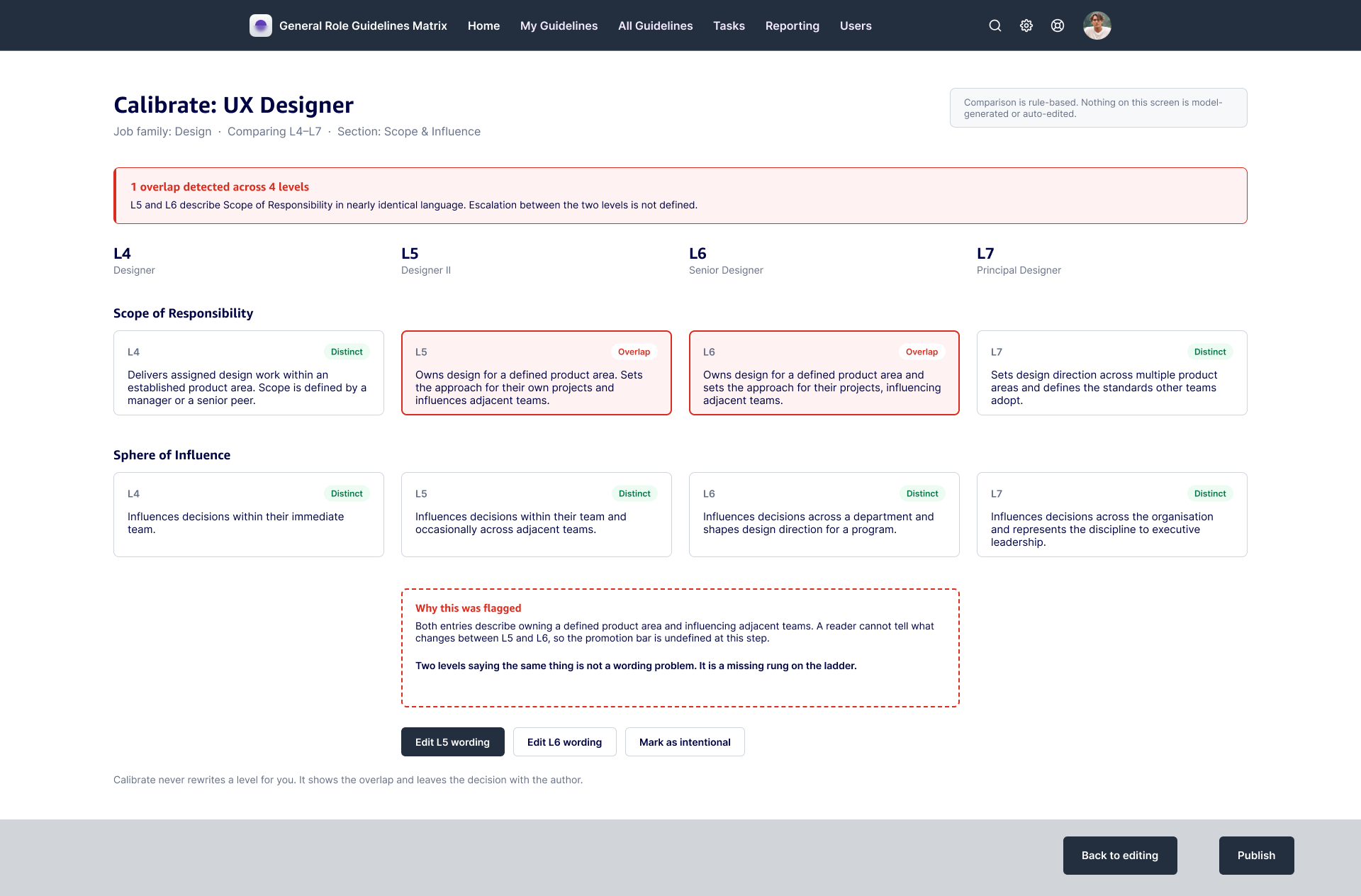The height and width of the screenshot is (896, 1361).
Task: Click the General Role Guidelines Matrix title
Action: pyautogui.click(x=363, y=26)
